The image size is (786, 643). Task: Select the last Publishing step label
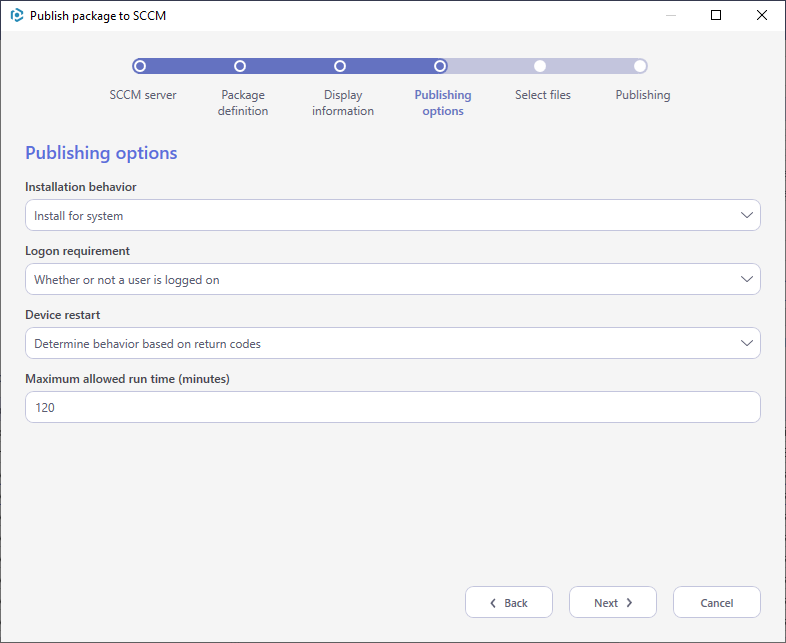(643, 95)
